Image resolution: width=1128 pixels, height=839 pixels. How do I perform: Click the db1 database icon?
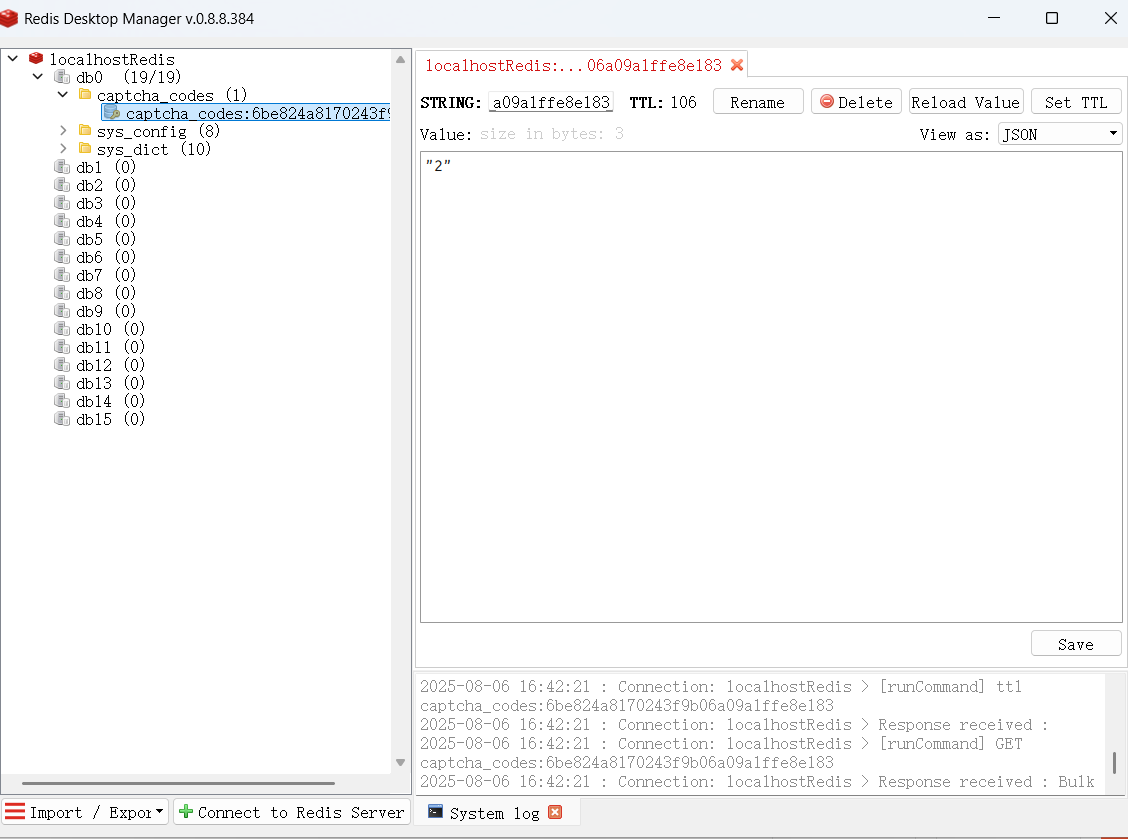pos(63,166)
